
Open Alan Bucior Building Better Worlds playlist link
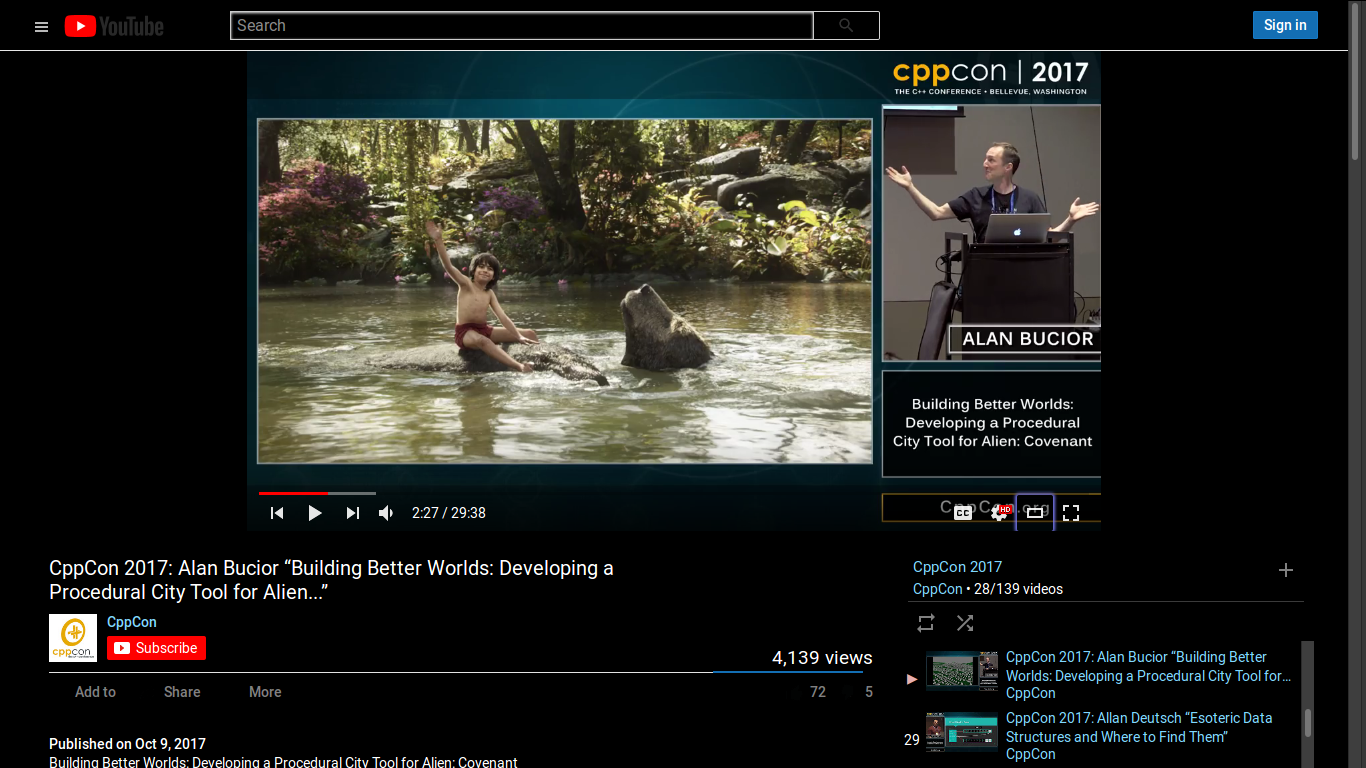point(1149,667)
